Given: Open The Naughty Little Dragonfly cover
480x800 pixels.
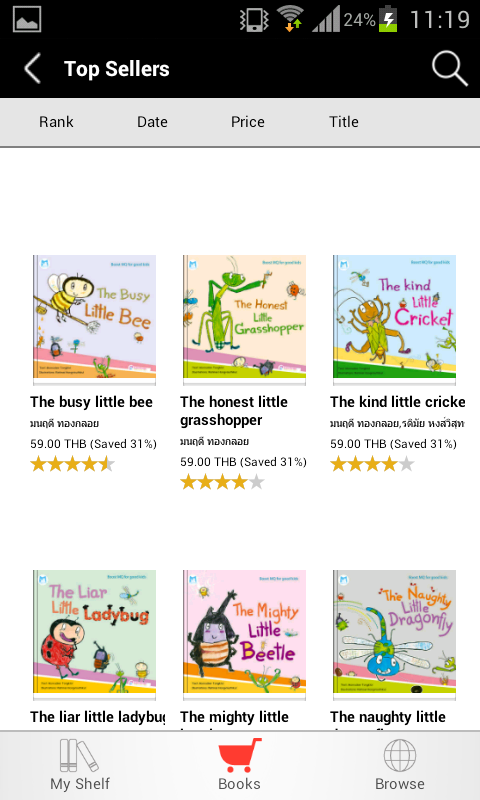Looking at the screenshot, I should point(394,632).
